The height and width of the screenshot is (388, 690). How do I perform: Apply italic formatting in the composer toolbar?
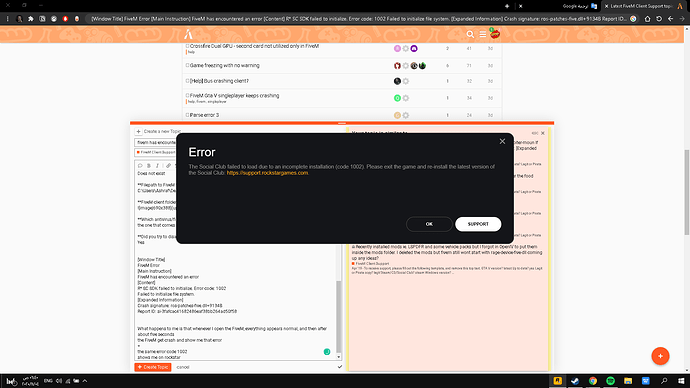[158, 166]
